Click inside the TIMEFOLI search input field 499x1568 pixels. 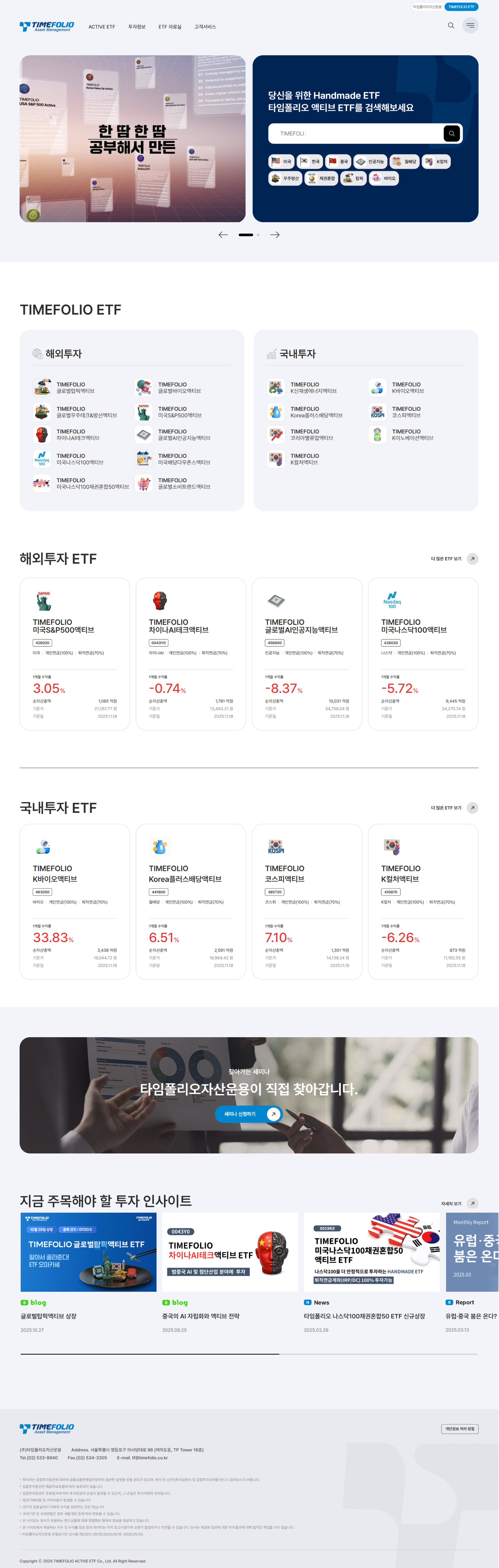(x=352, y=133)
